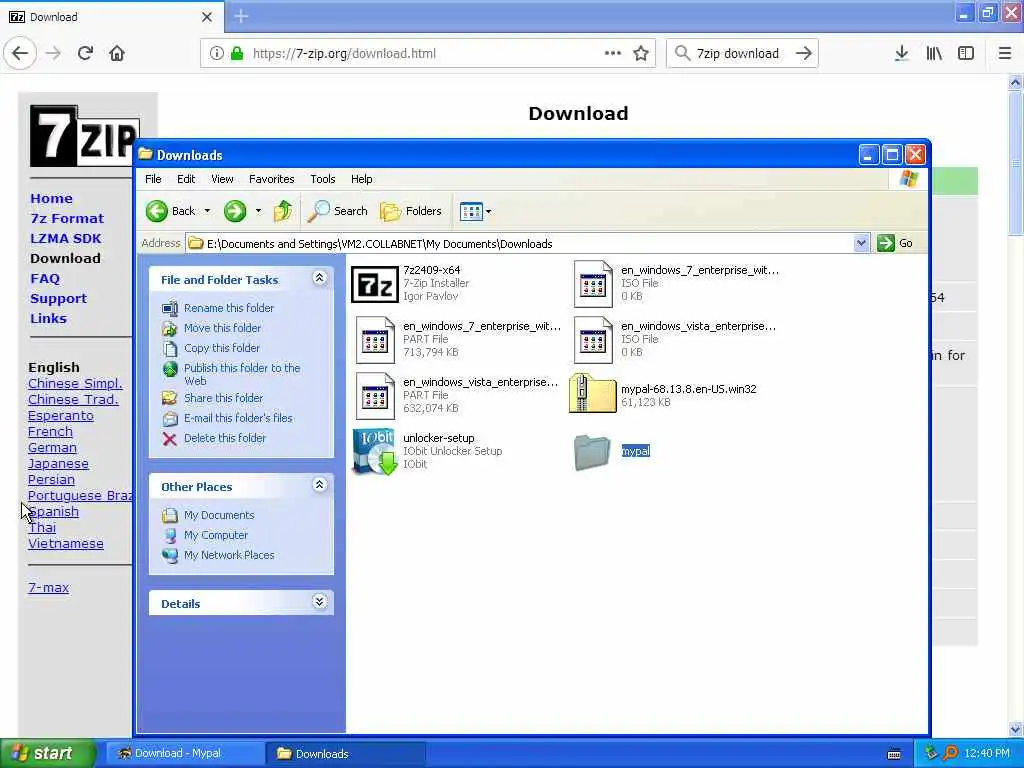This screenshot has width=1024, height=768.
Task: Switch to Download - Mypal taskbar item
Action: (x=183, y=754)
